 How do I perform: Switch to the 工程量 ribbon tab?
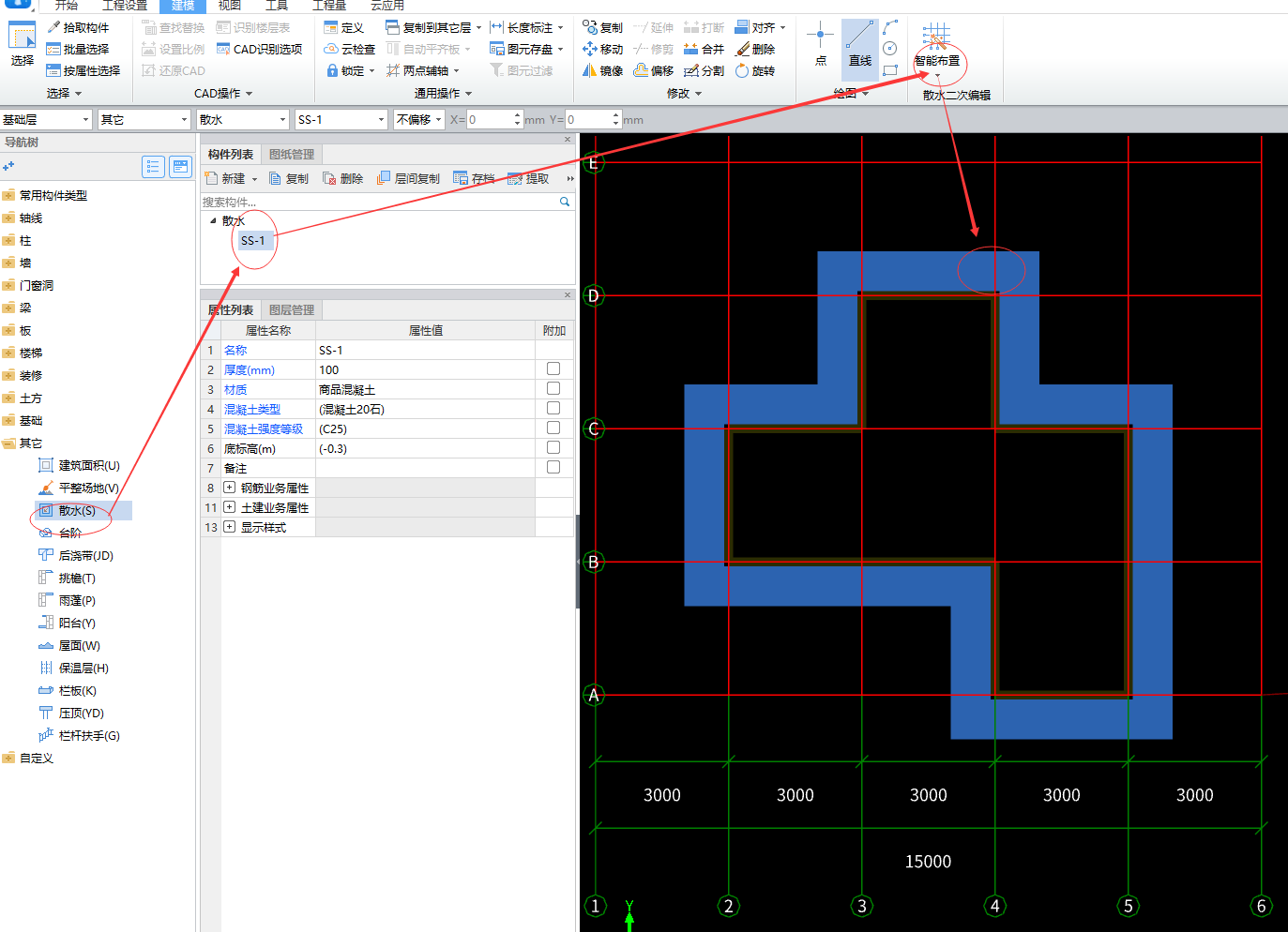(329, 6)
